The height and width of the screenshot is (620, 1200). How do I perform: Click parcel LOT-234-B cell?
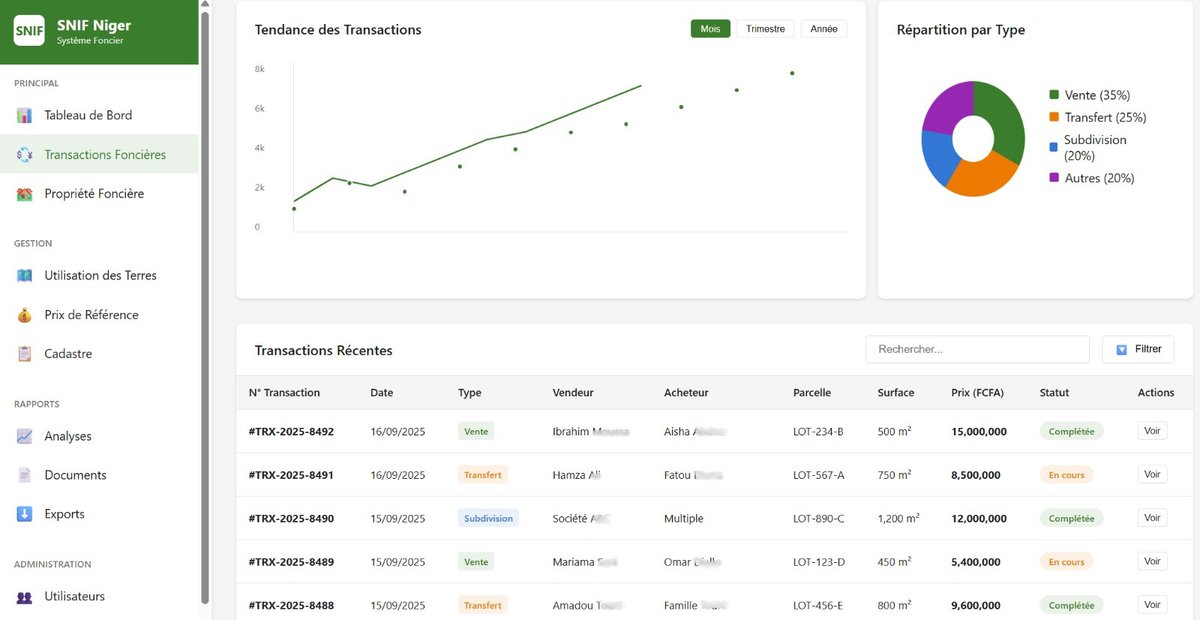(x=818, y=432)
